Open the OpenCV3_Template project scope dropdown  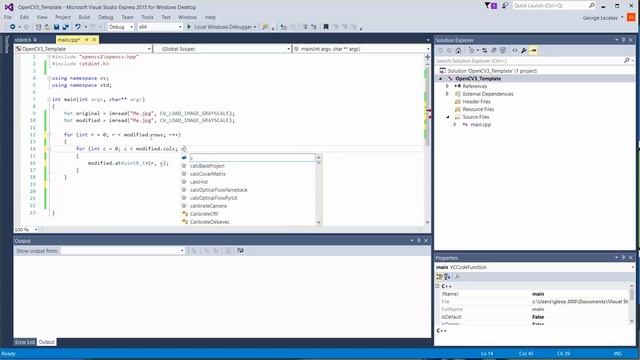(83, 49)
